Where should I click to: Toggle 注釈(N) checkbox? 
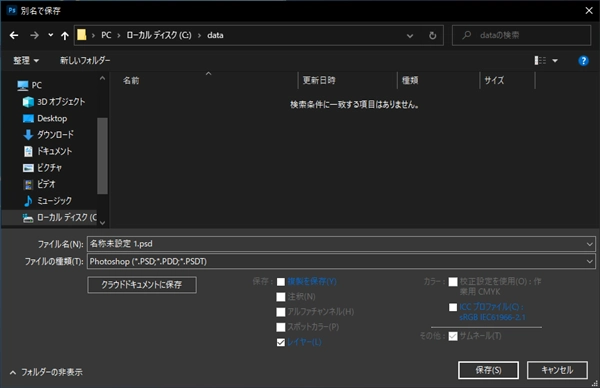[281, 297]
